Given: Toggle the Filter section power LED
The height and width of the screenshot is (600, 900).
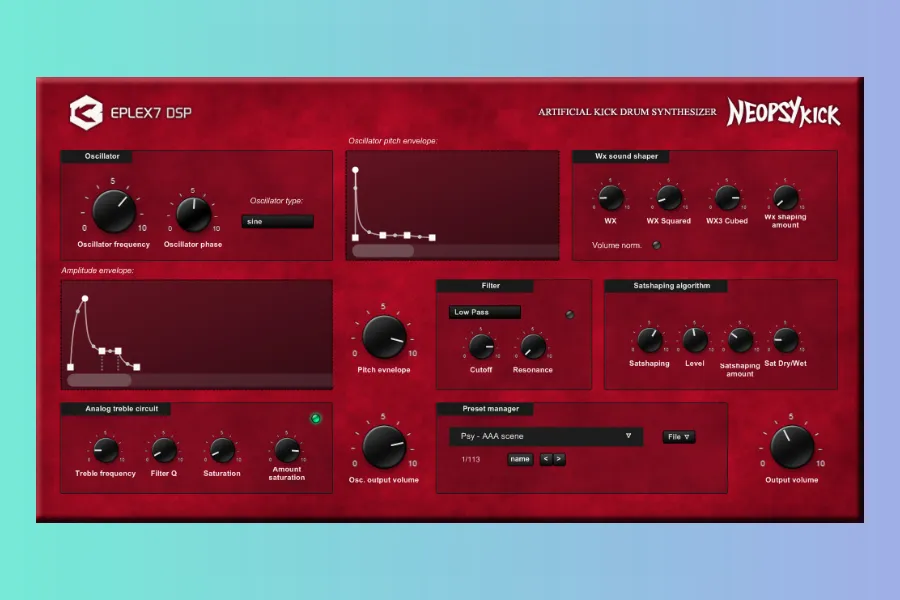Looking at the screenshot, I should coord(570,315).
